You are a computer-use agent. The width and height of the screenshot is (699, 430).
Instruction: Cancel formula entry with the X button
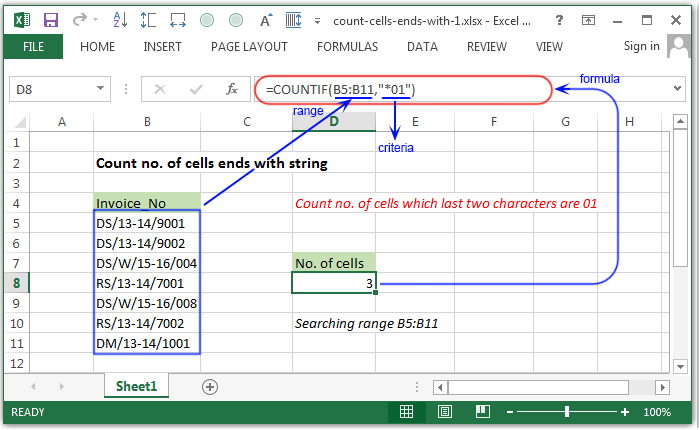(160, 90)
